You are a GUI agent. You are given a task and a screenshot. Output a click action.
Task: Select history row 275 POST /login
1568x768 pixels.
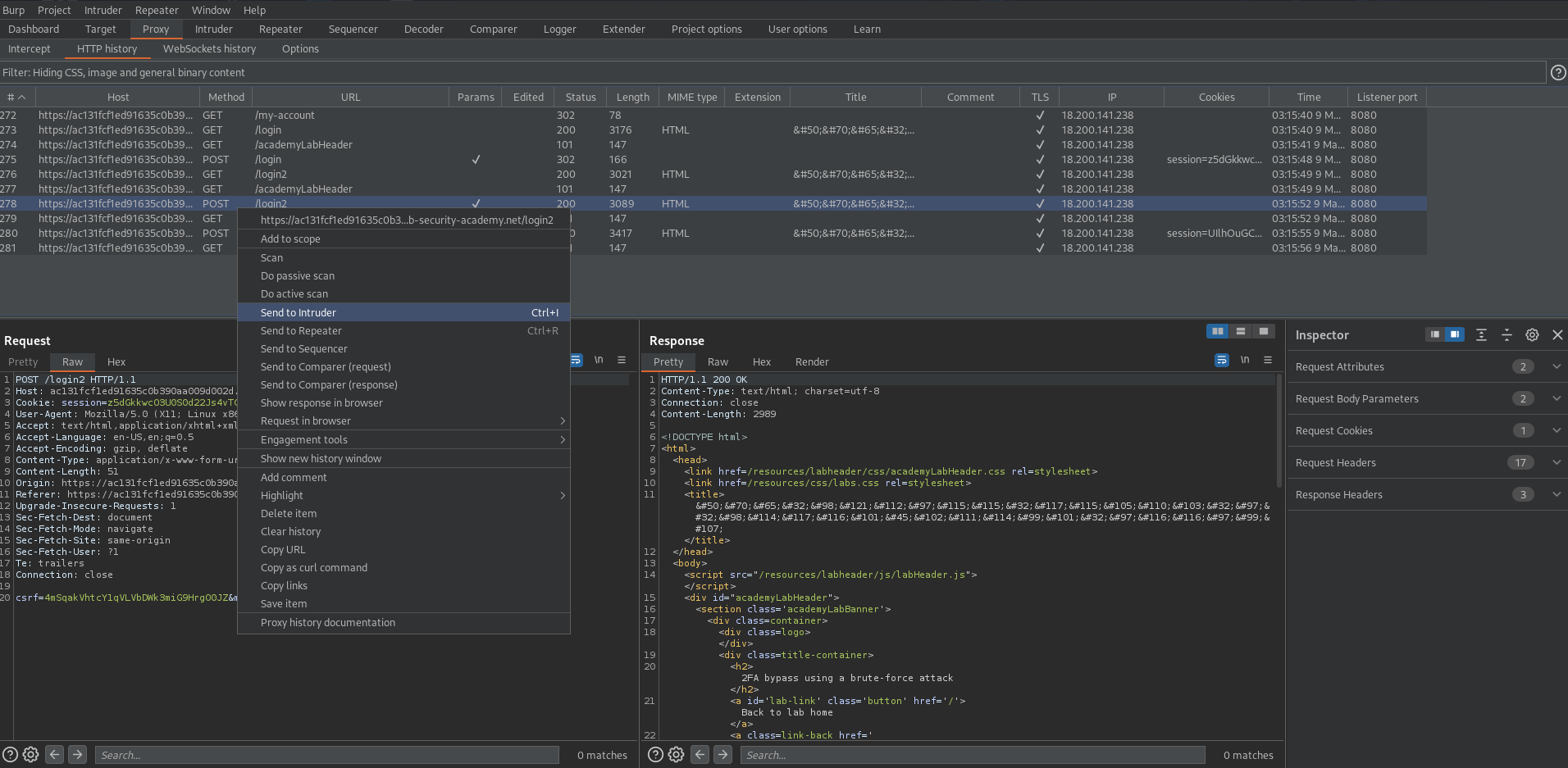(713, 160)
